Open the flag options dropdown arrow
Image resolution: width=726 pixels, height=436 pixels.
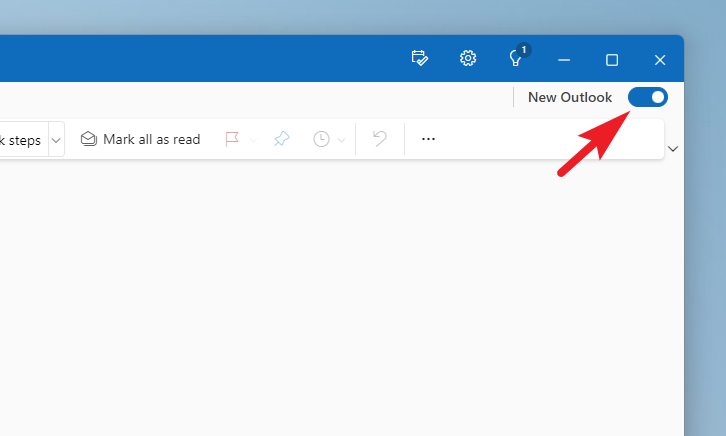[253, 140]
